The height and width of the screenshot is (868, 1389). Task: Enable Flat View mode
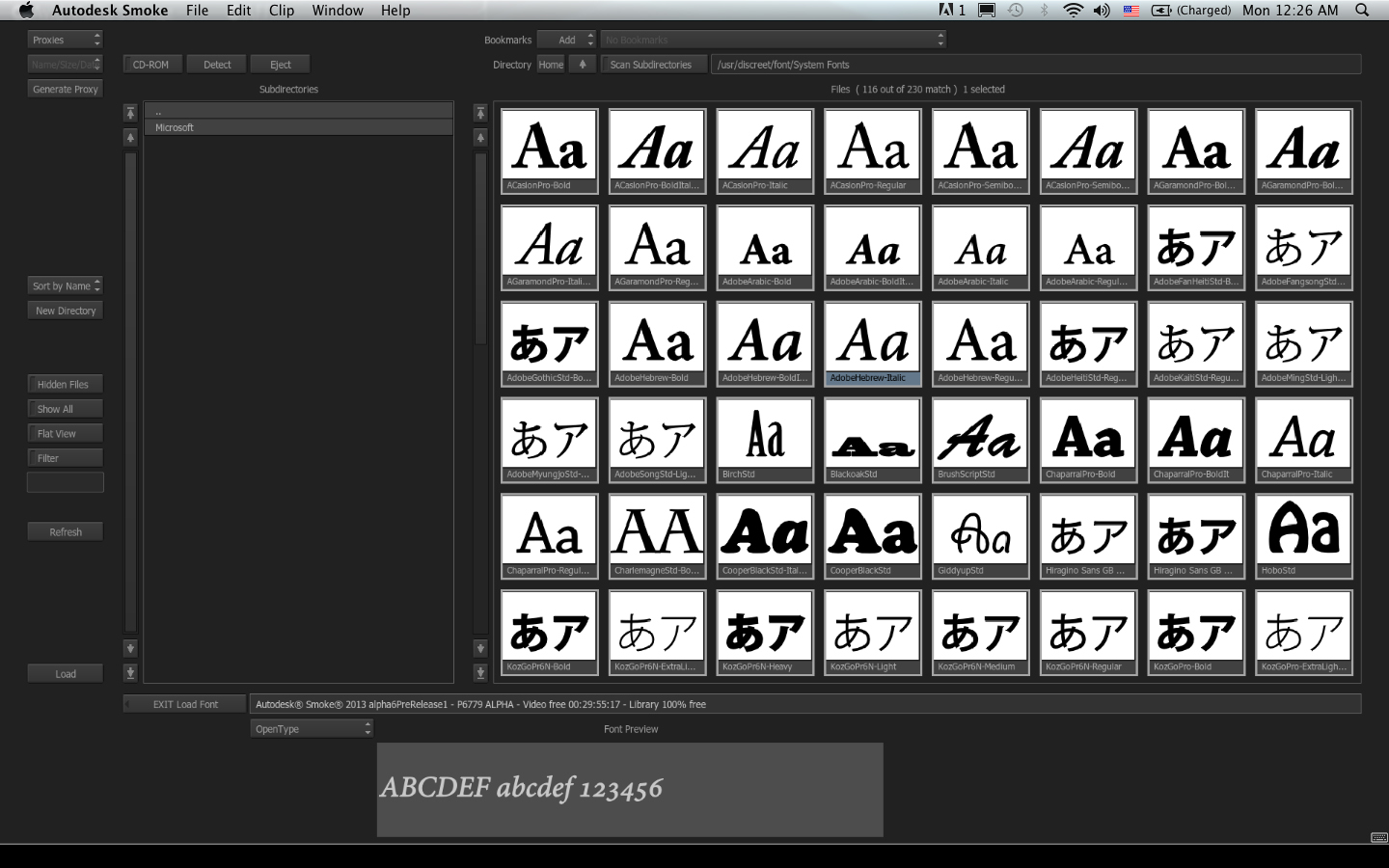pos(65,434)
